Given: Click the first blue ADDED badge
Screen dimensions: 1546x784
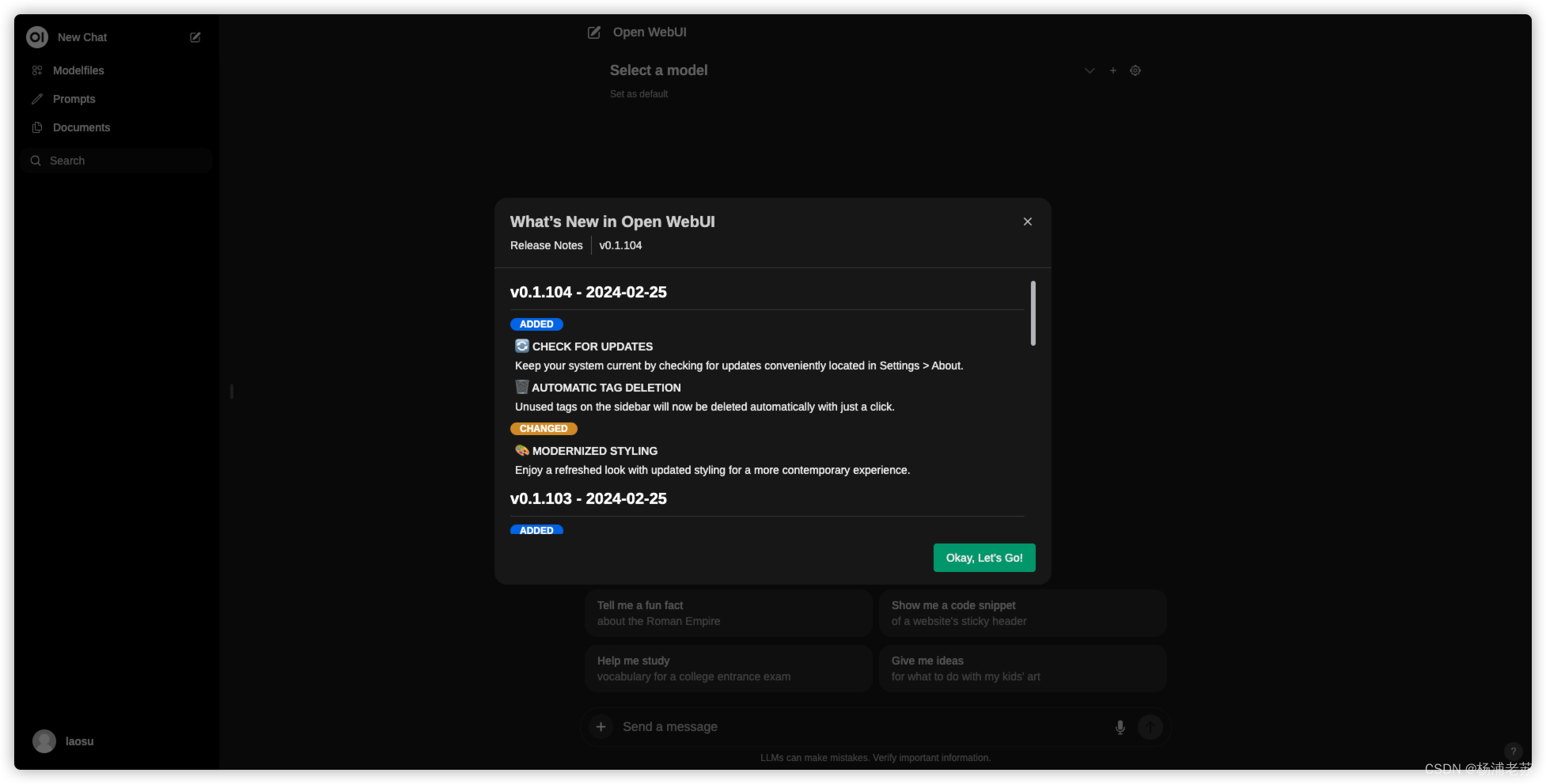Looking at the screenshot, I should (536, 324).
